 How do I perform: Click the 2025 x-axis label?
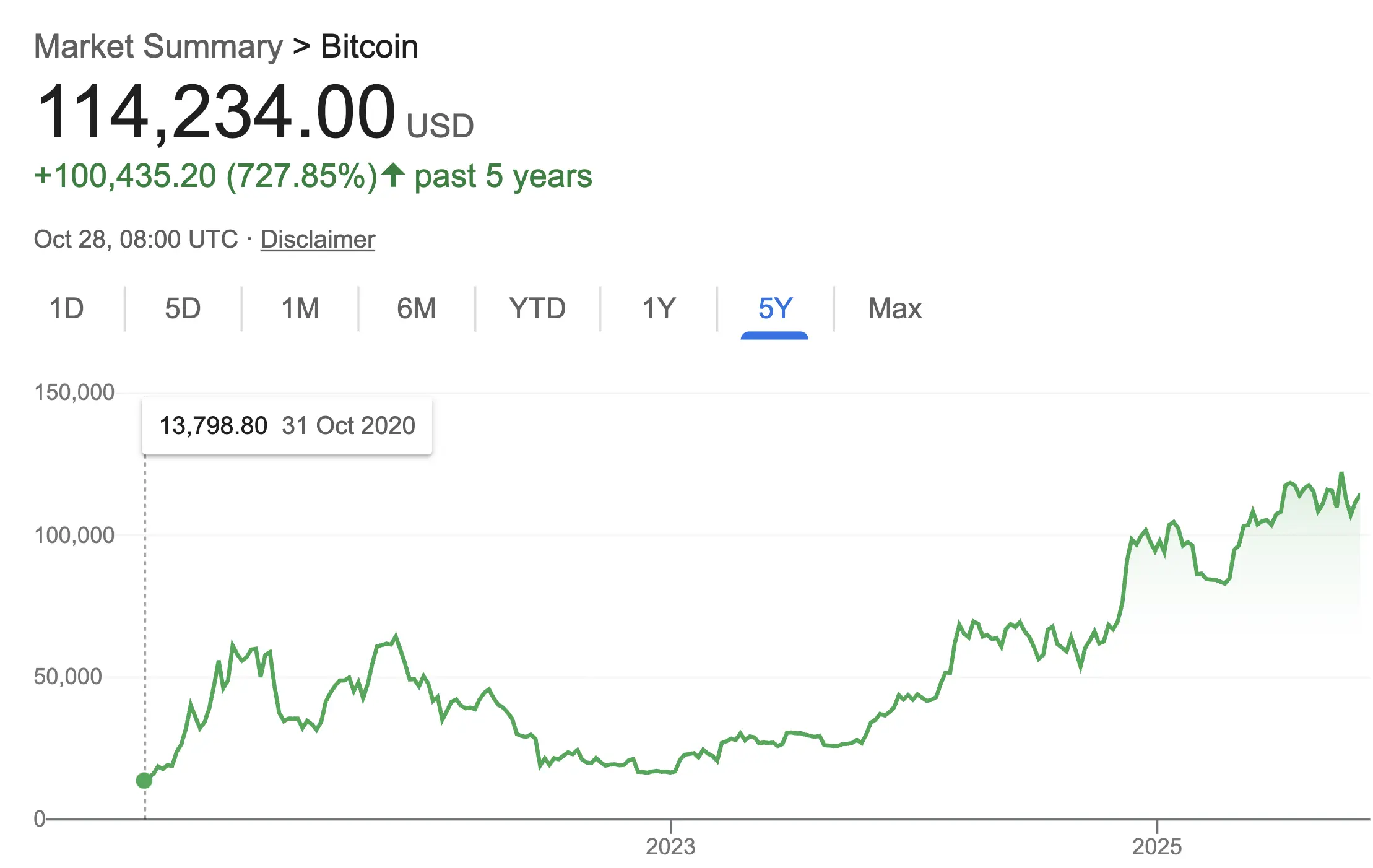pyautogui.click(x=1157, y=846)
